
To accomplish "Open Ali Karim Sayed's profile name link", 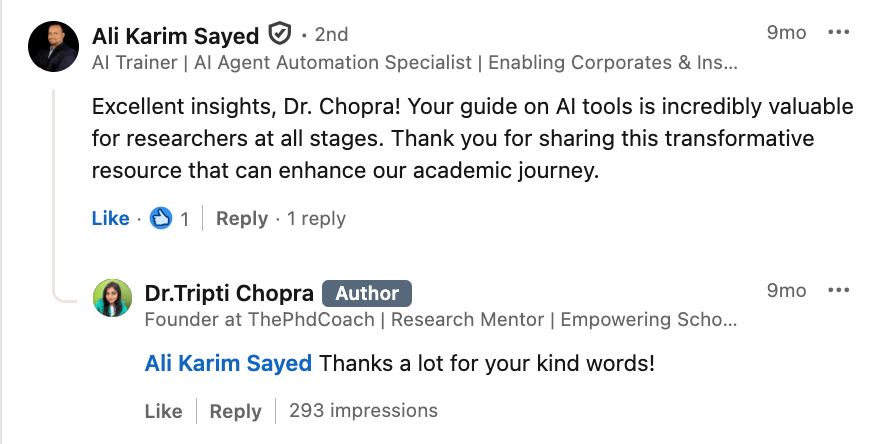I will point(177,35).
